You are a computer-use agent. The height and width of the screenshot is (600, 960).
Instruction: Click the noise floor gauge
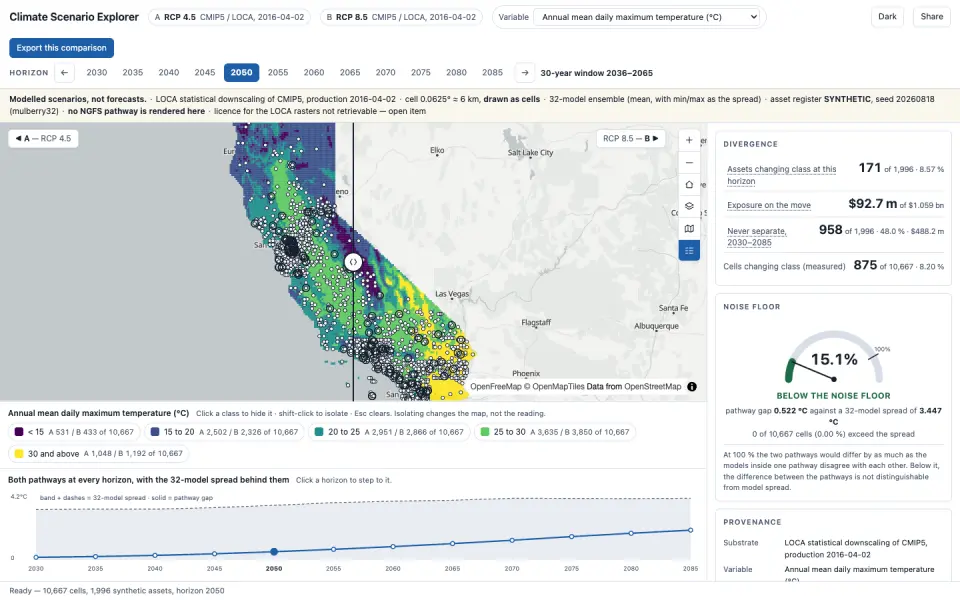coord(834,357)
